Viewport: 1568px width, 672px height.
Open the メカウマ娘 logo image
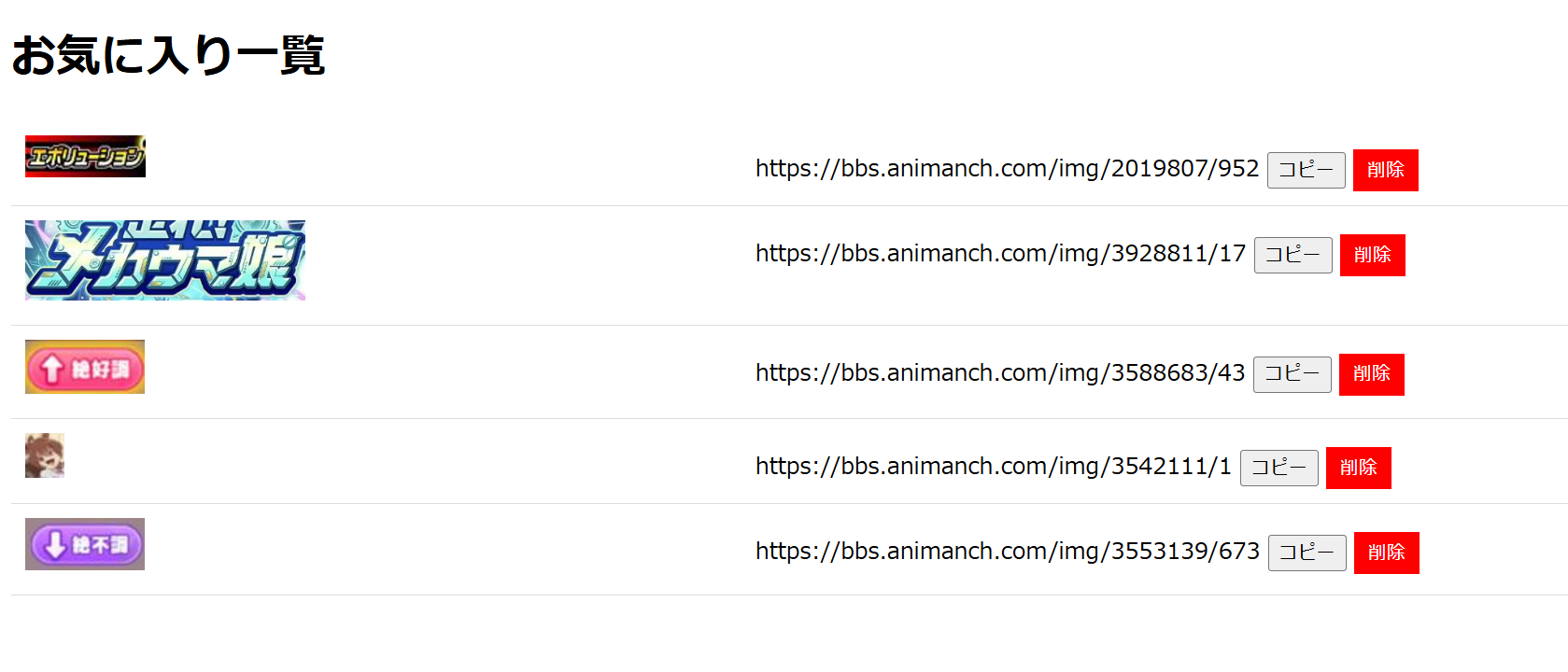[x=165, y=260]
